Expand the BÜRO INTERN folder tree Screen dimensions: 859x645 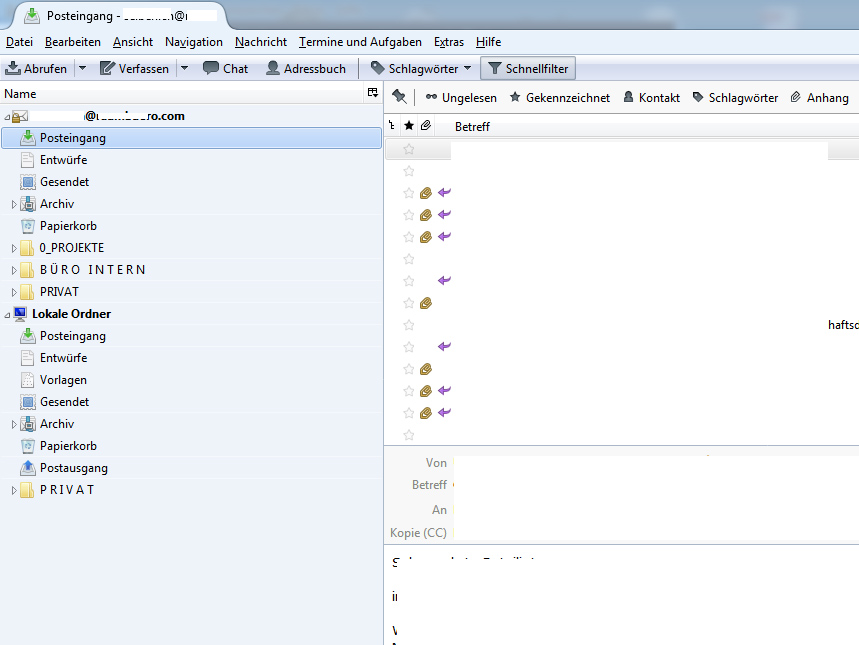(x=14, y=270)
